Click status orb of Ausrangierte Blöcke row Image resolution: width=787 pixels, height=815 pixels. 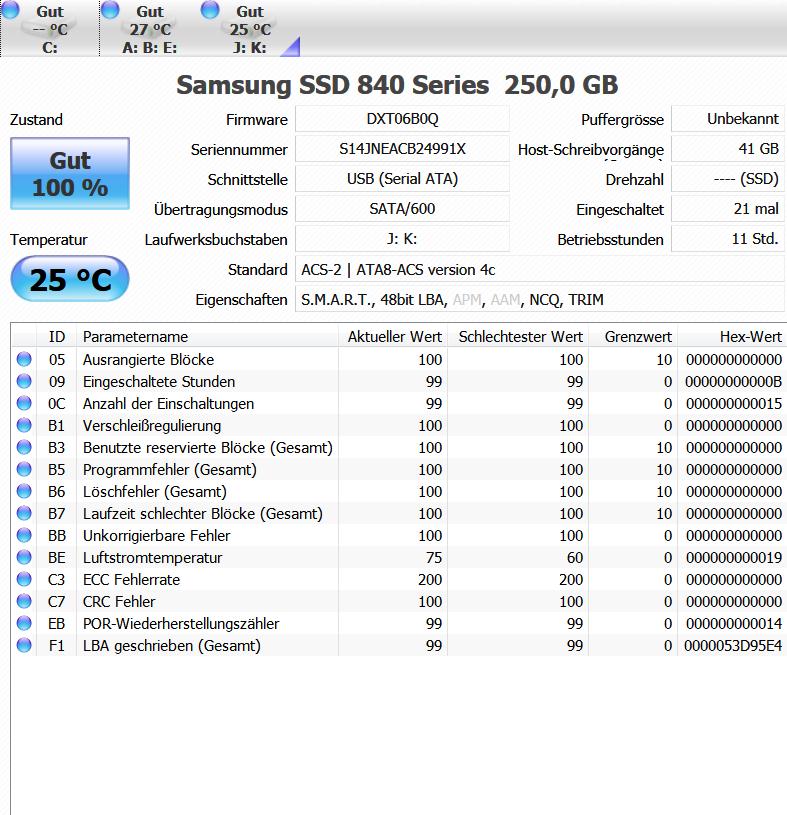point(24,359)
